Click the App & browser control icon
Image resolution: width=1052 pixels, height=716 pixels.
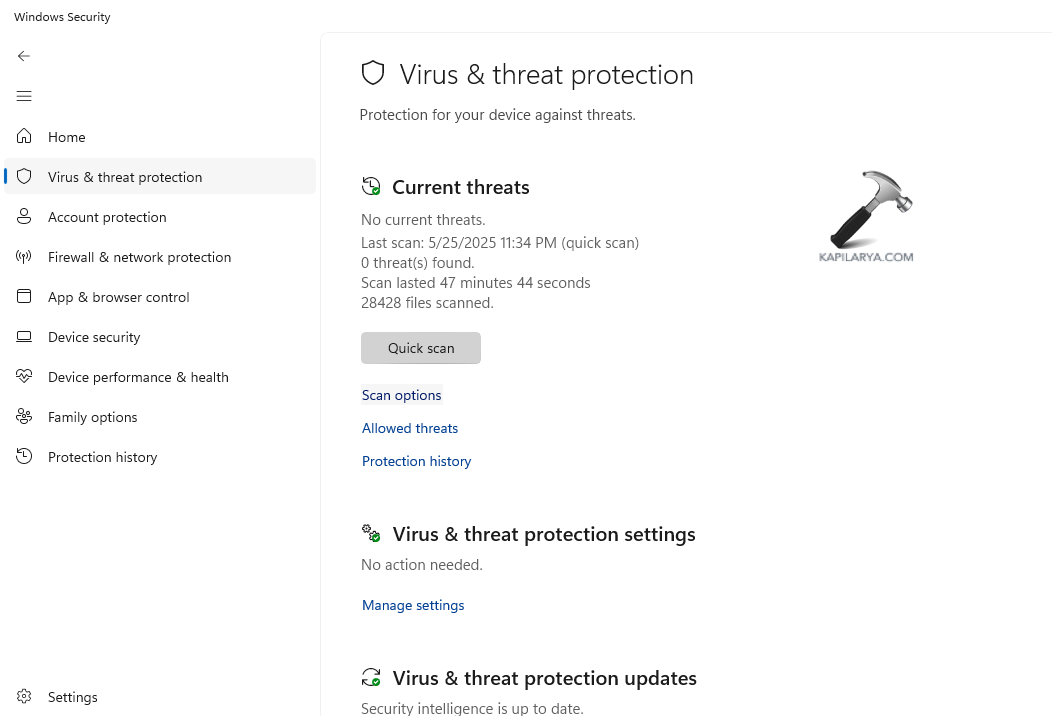coord(24,297)
